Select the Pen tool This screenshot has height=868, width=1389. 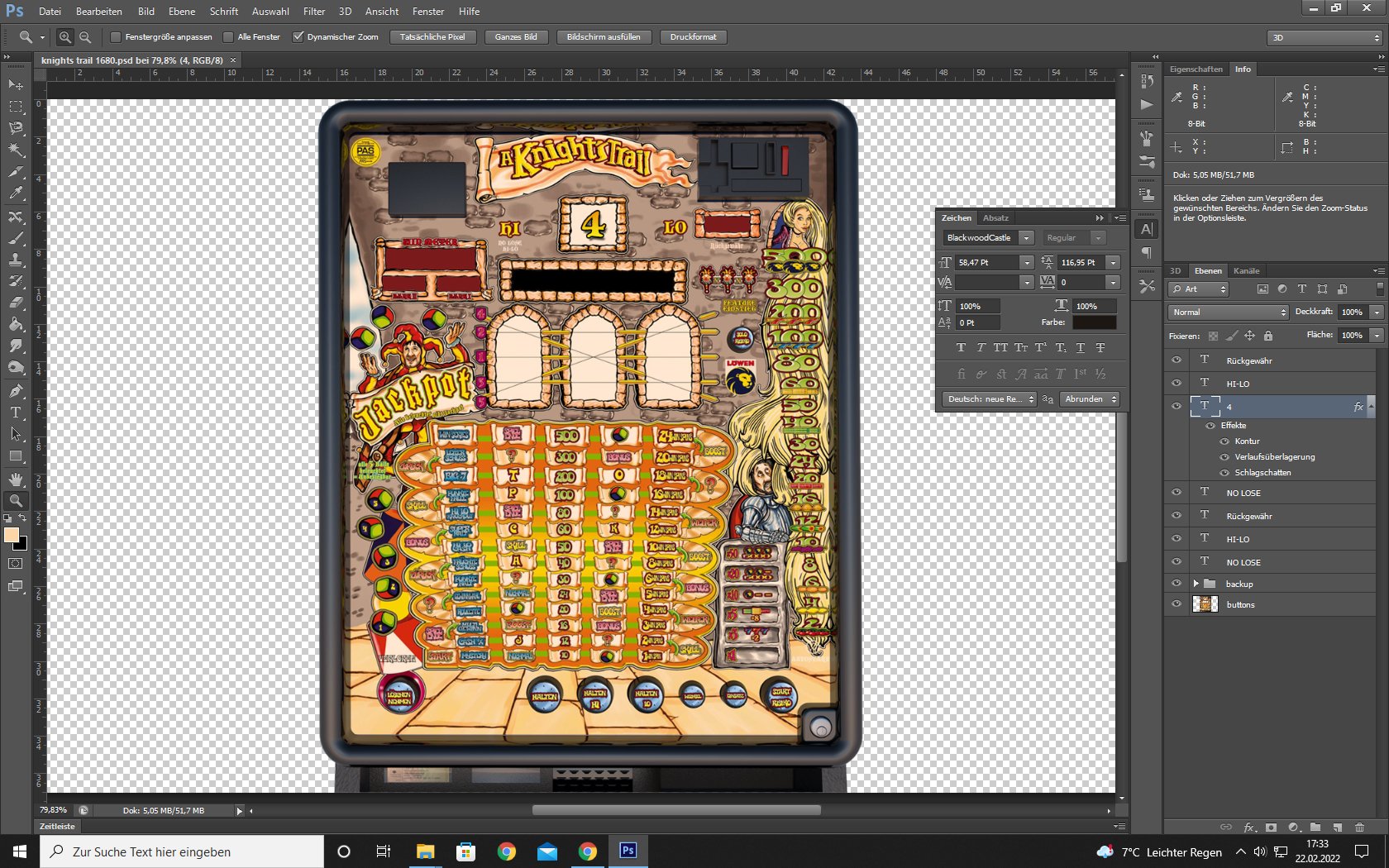(16, 391)
